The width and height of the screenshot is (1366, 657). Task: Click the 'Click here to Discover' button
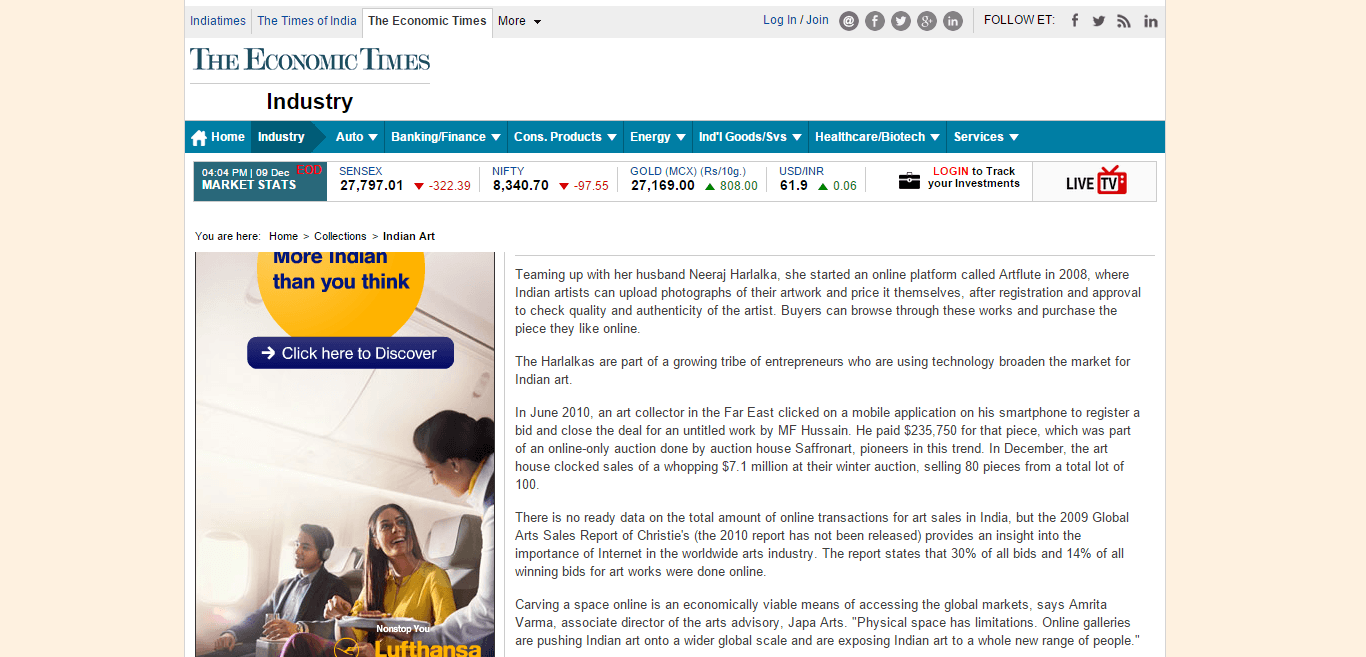(350, 353)
